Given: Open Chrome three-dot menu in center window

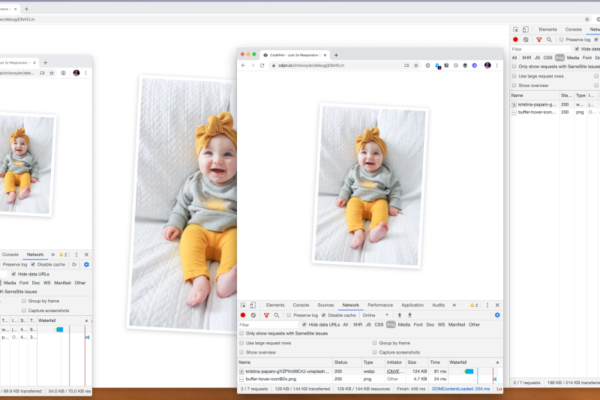Looking at the screenshot, I should (x=497, y=65).
